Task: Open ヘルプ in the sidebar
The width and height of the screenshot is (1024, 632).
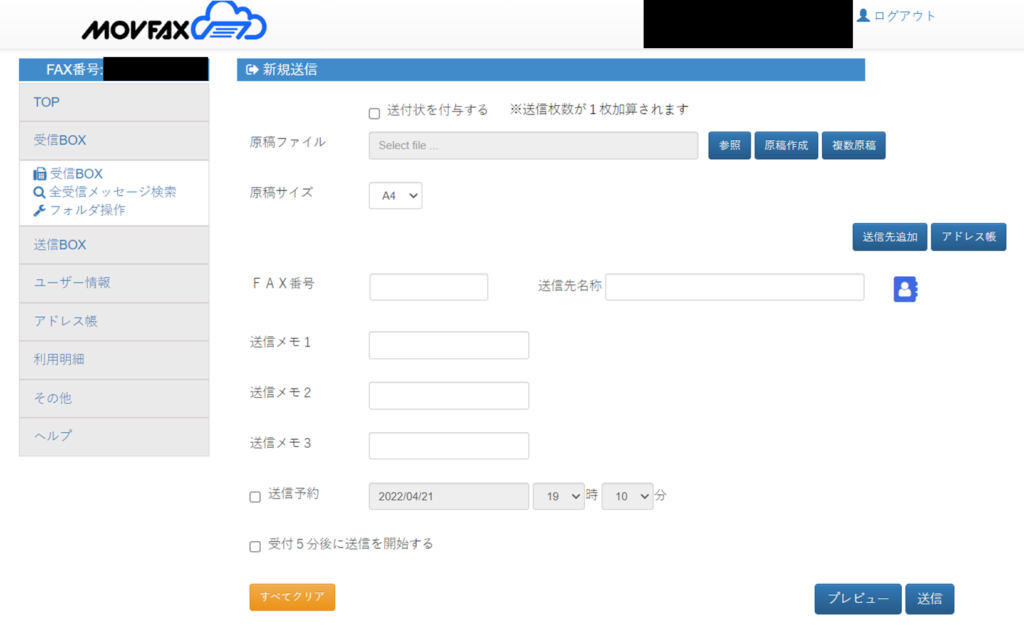Action: coord(114,436)
